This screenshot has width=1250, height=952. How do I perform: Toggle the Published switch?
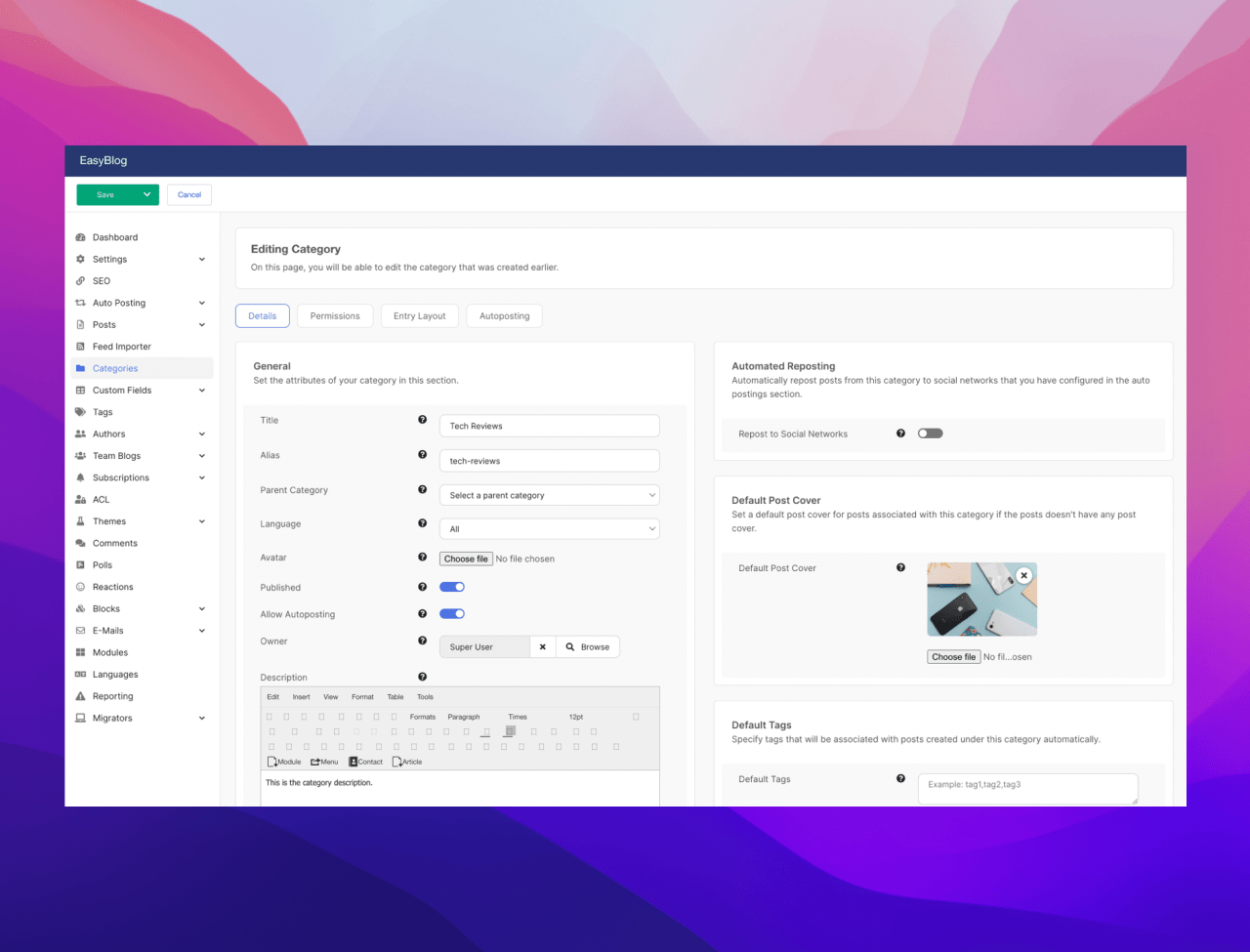[x=452, y=587]
